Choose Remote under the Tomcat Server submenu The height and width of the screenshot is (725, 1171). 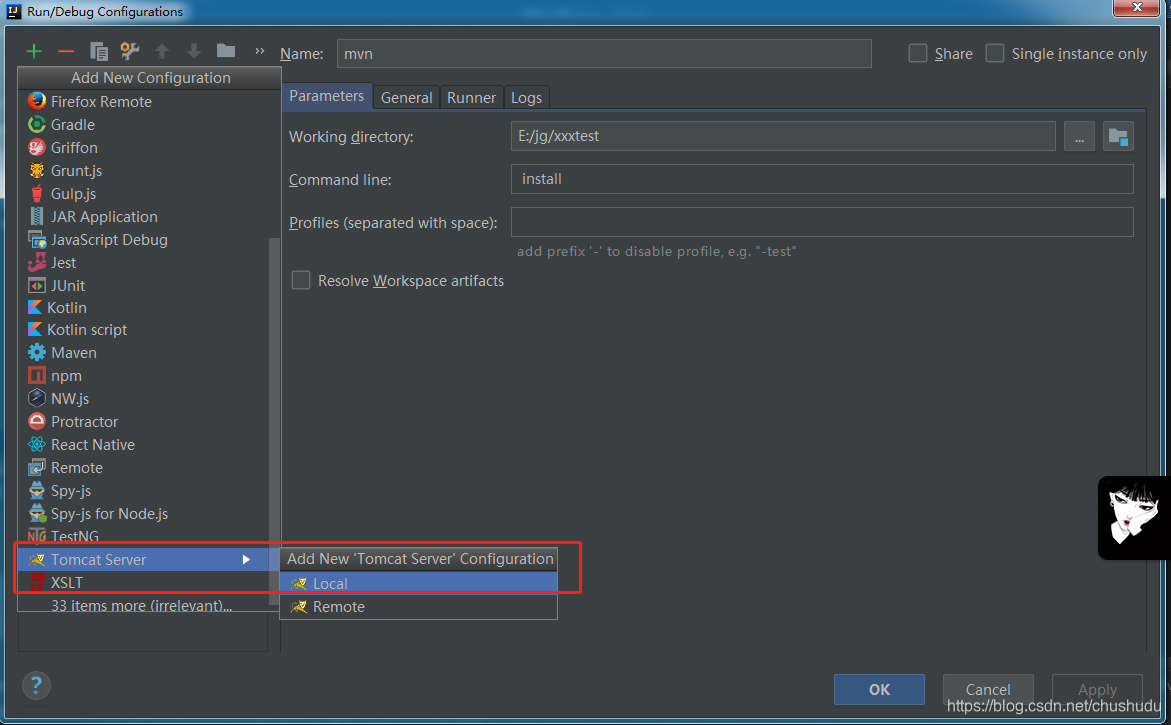pyautogui.click(x=418, y=607)
